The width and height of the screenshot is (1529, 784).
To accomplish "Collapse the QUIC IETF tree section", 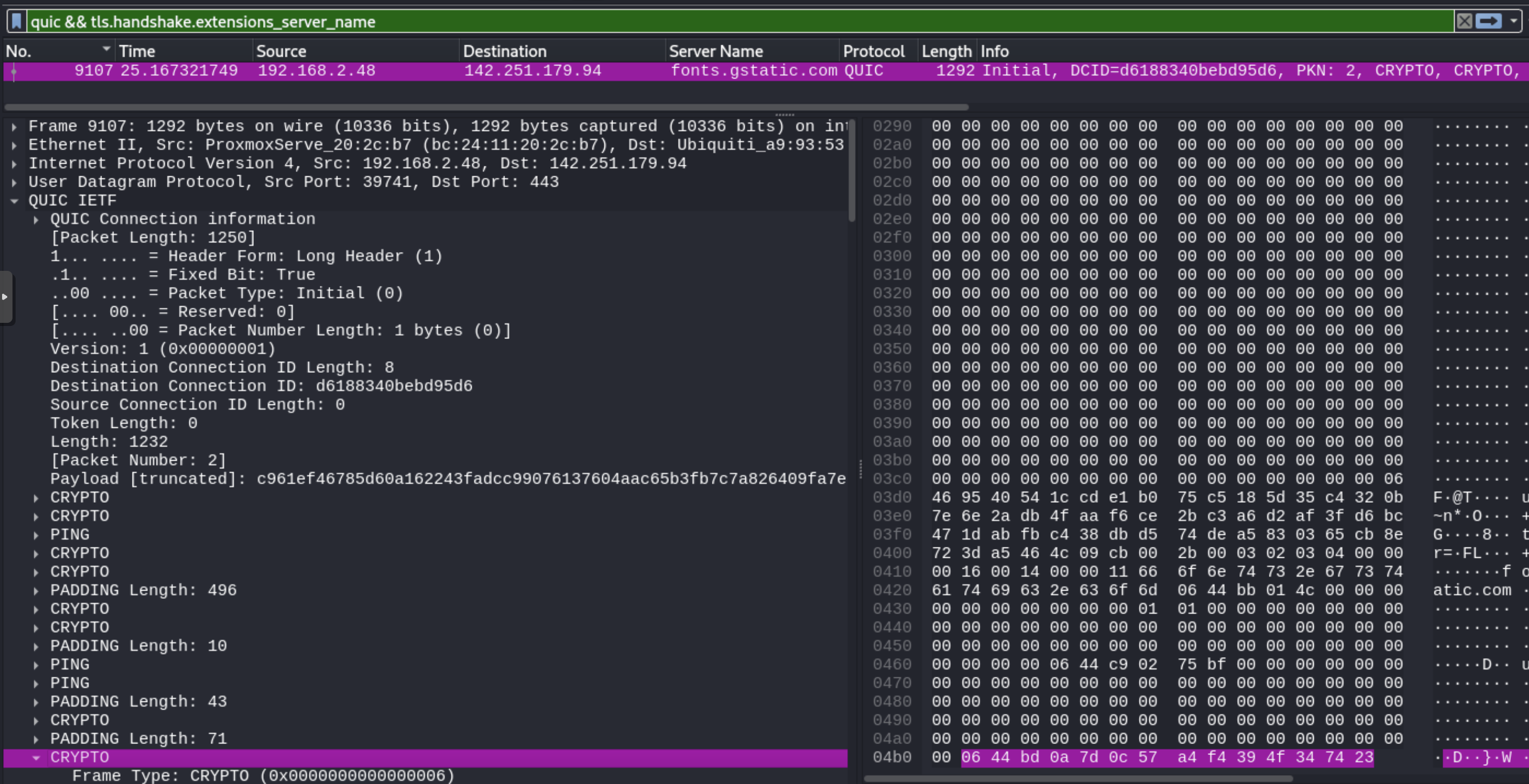I will click(14, 201).
